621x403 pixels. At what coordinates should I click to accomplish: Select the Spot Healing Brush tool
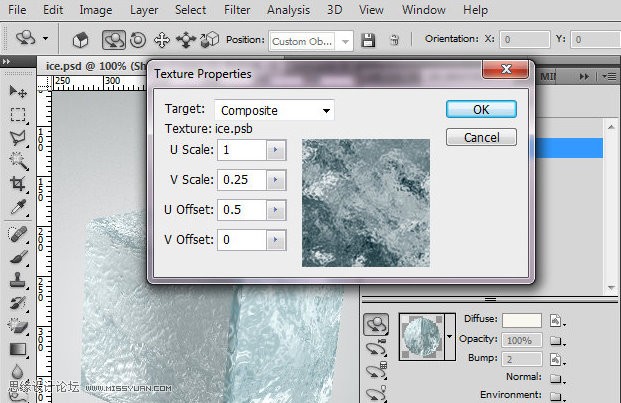click(17, 234)
